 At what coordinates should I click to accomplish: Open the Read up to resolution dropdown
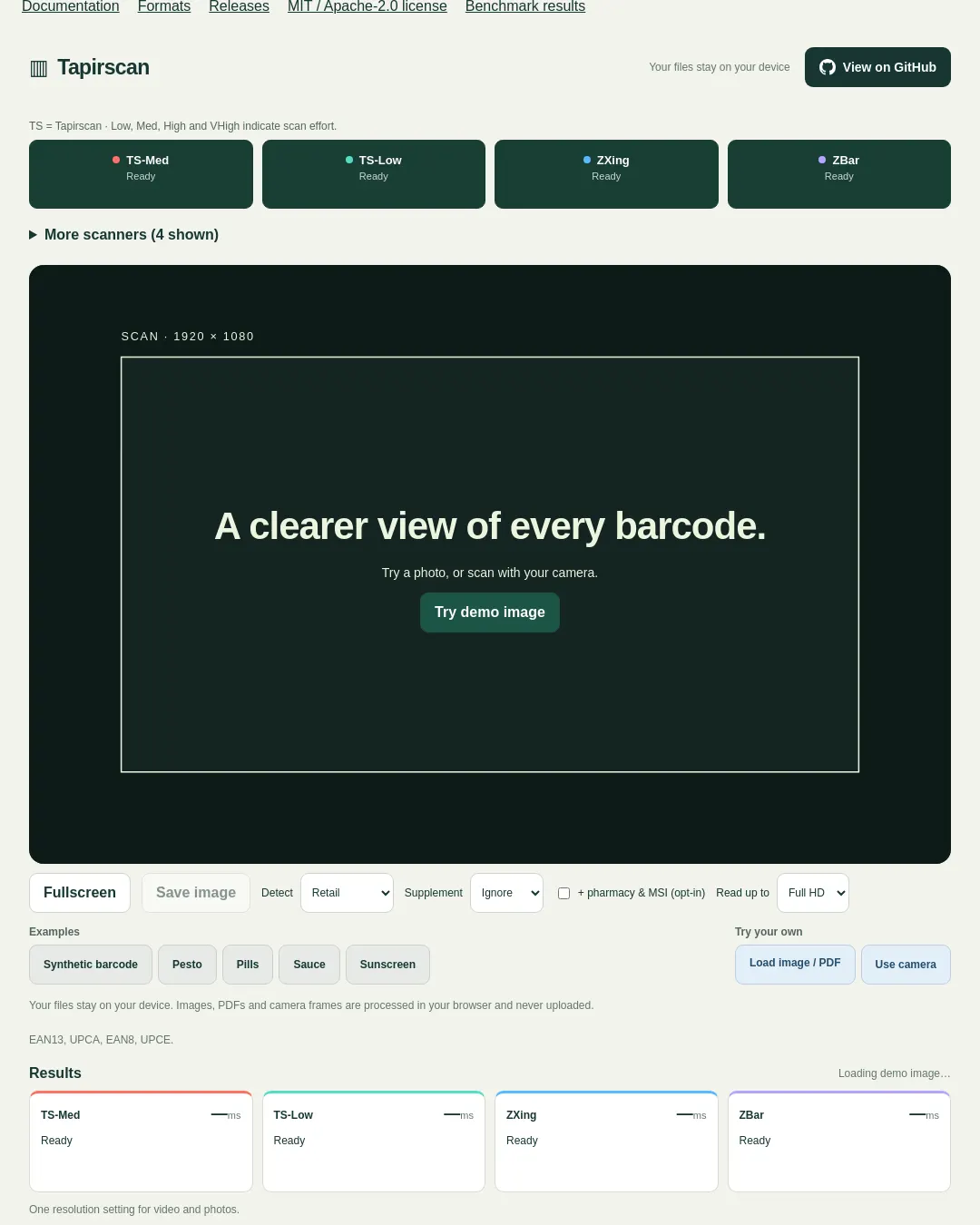[813, 893]
